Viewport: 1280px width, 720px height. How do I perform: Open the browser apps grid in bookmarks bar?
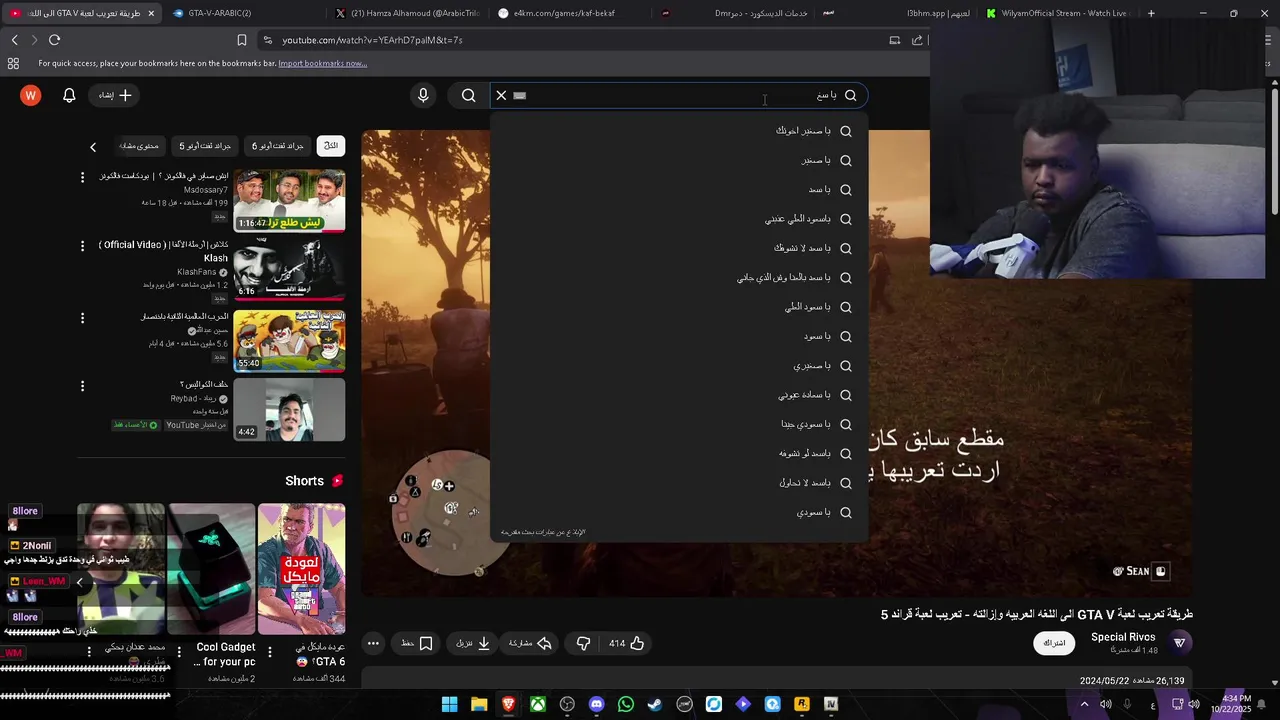(x=13, y=63)
